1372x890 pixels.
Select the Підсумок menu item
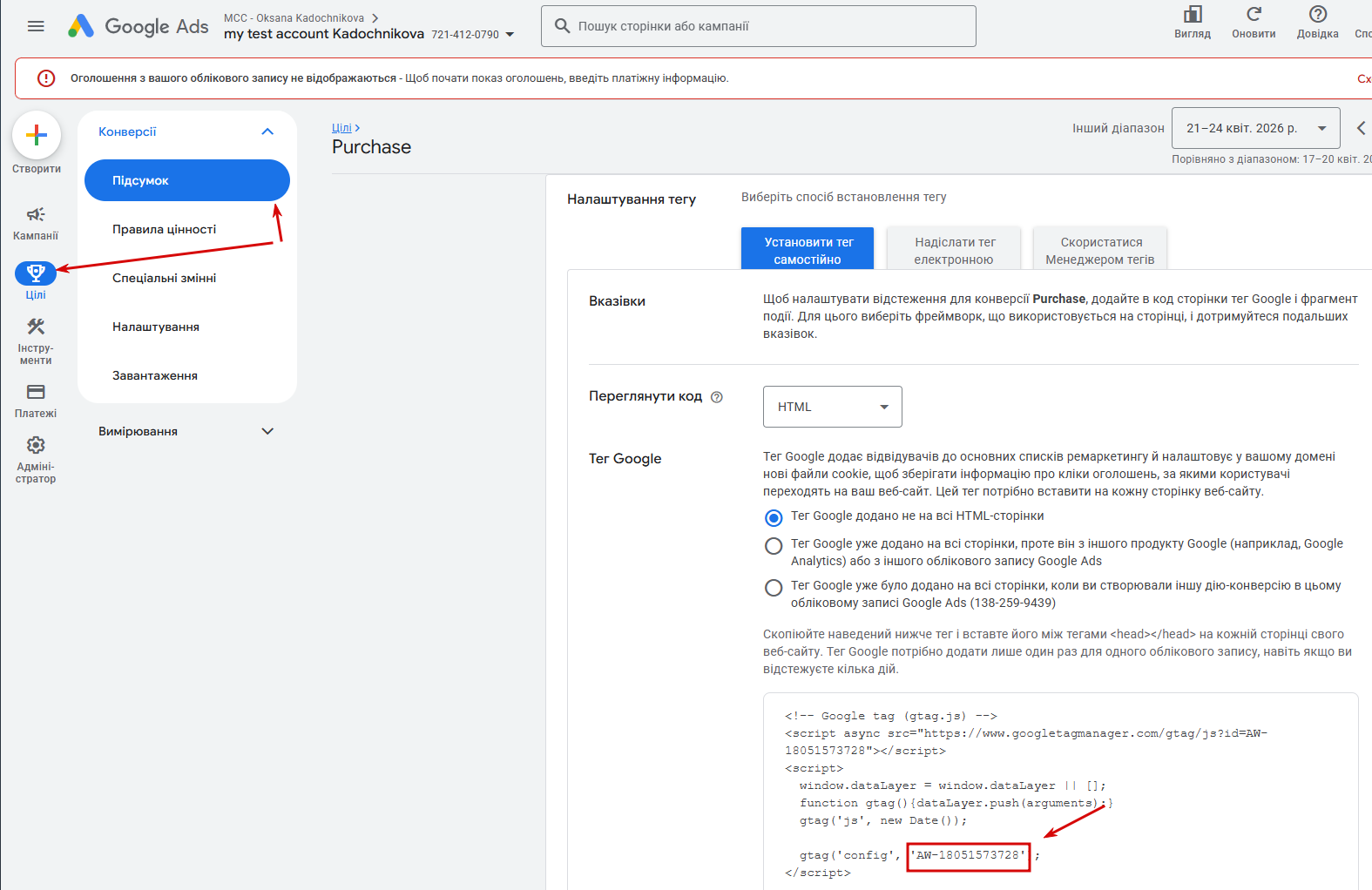(x=187, y=180)
